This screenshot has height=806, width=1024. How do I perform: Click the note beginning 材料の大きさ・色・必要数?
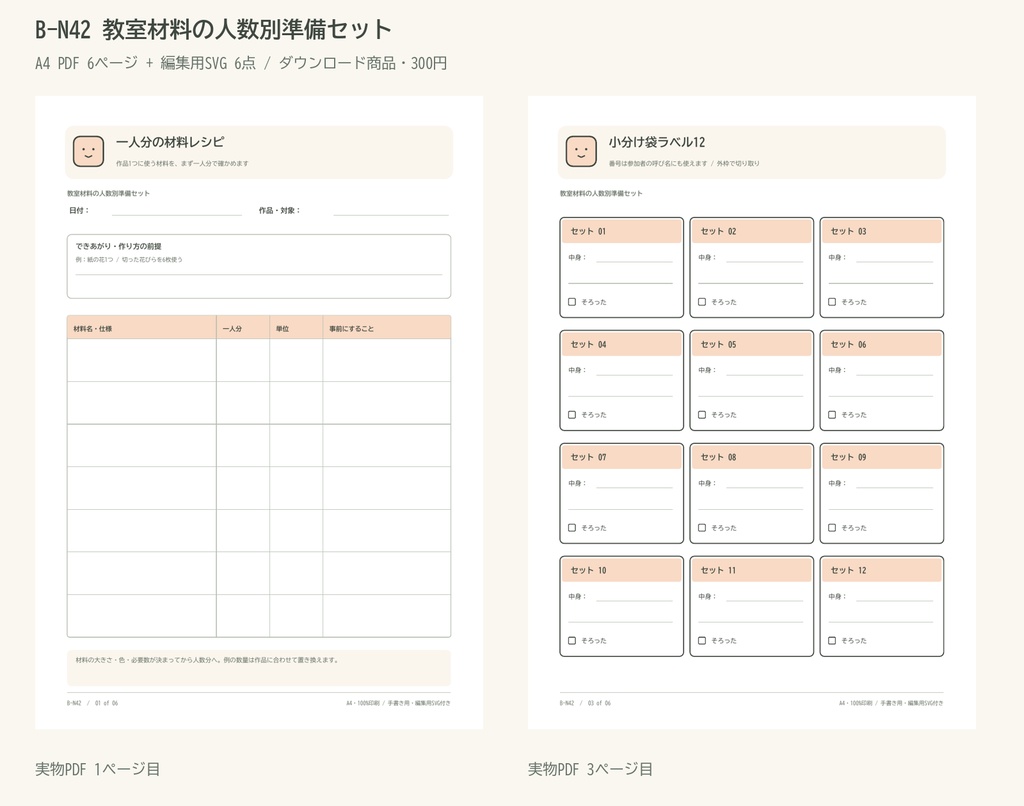[x=207, y=660]
